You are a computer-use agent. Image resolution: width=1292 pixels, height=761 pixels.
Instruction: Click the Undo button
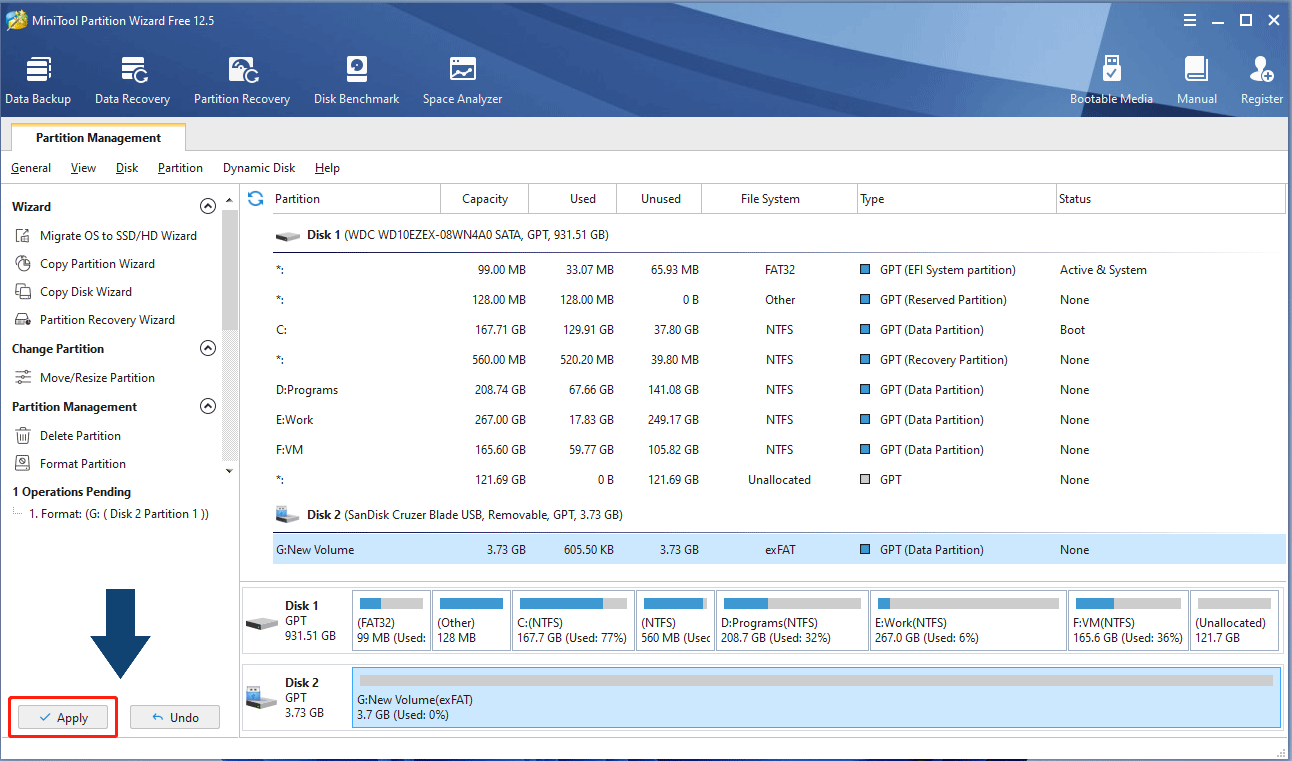pos(175,717)
